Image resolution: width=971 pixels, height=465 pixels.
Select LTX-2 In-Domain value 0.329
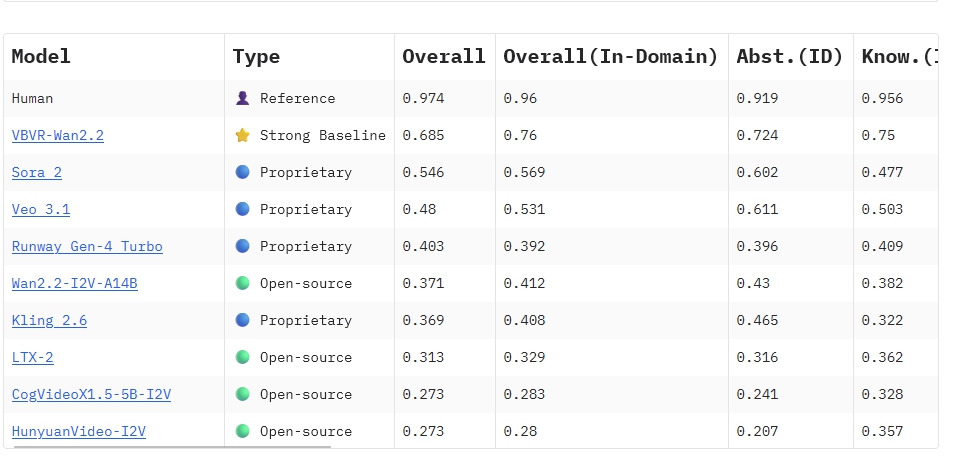tap(524, 357)
